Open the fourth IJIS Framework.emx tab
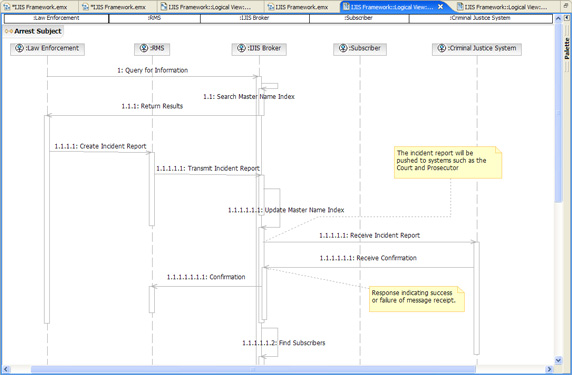The width and height of the screenshot is (572, 375). click(298, 7)
